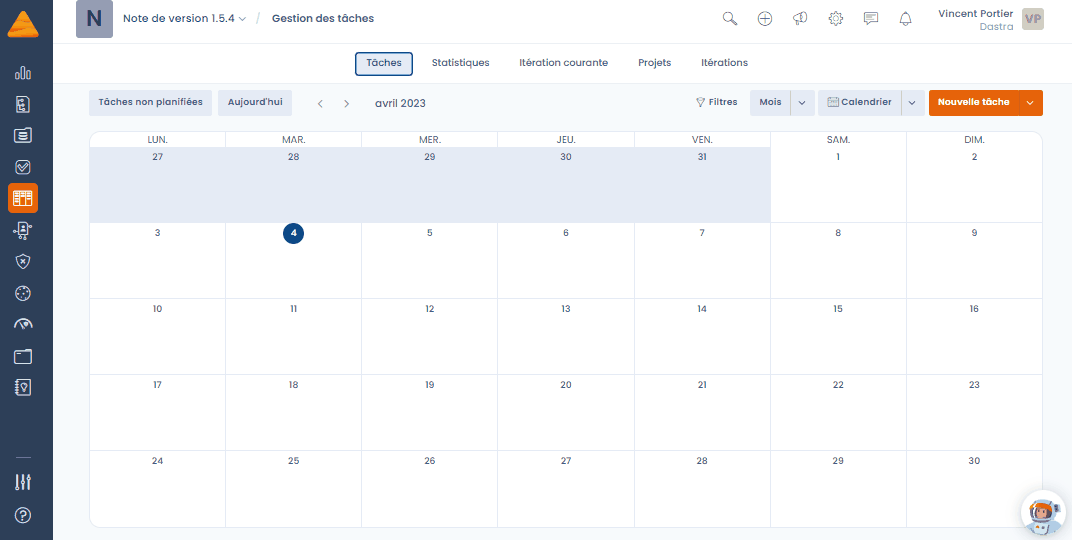Expand the Mois view dropdown arrow
Image resolution: width=1072 pixels, height=540 pixels.
point(803,103)
